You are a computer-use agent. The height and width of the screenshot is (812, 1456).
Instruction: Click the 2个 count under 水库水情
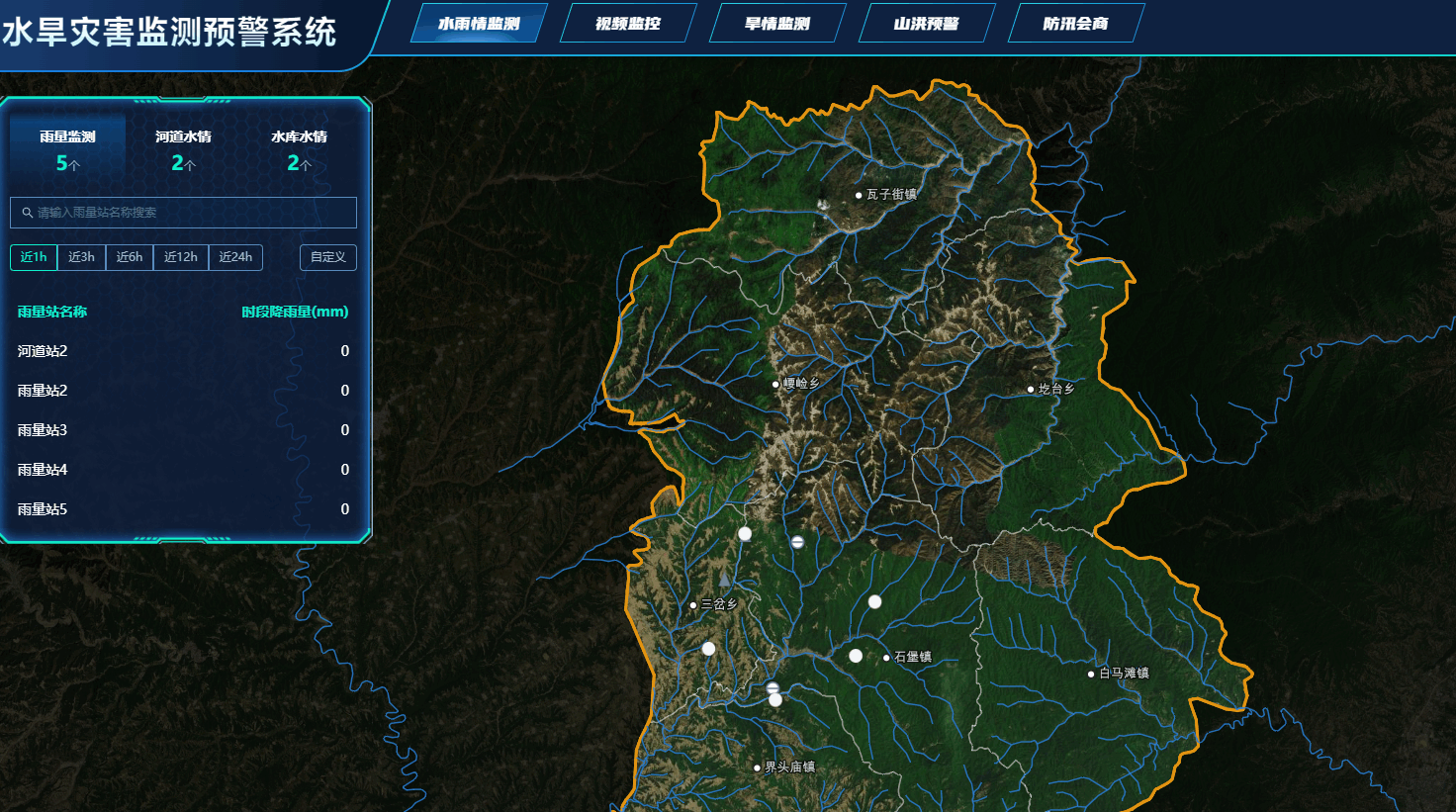point(299,163)
